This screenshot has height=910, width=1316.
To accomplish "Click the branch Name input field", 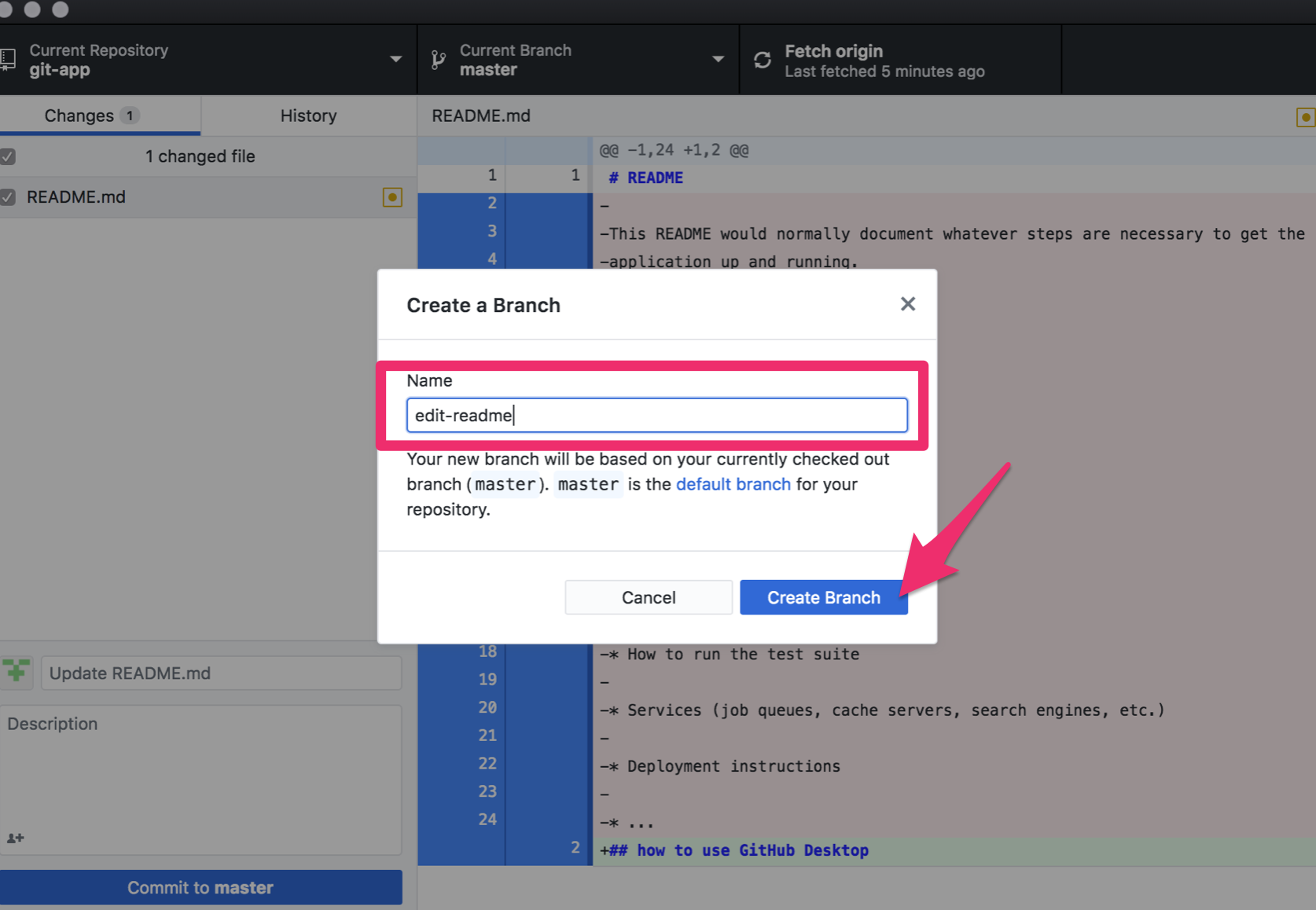I will click(x=656, y=415).
